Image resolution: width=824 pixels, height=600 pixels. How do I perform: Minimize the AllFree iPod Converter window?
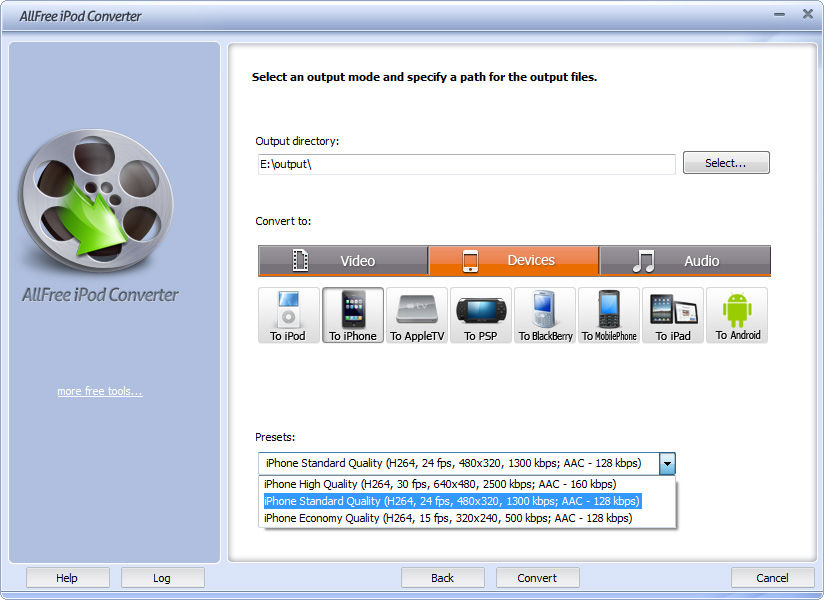780,15
